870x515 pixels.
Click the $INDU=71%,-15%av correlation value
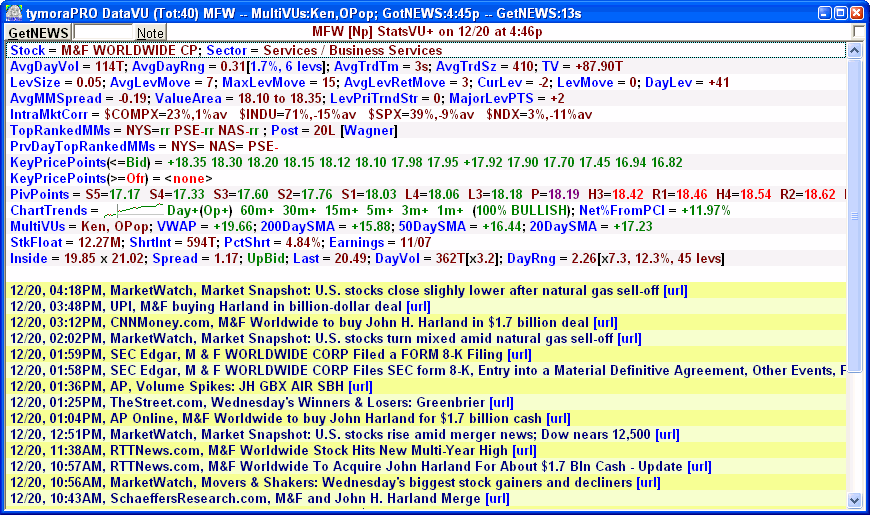(x=298, y=115)
